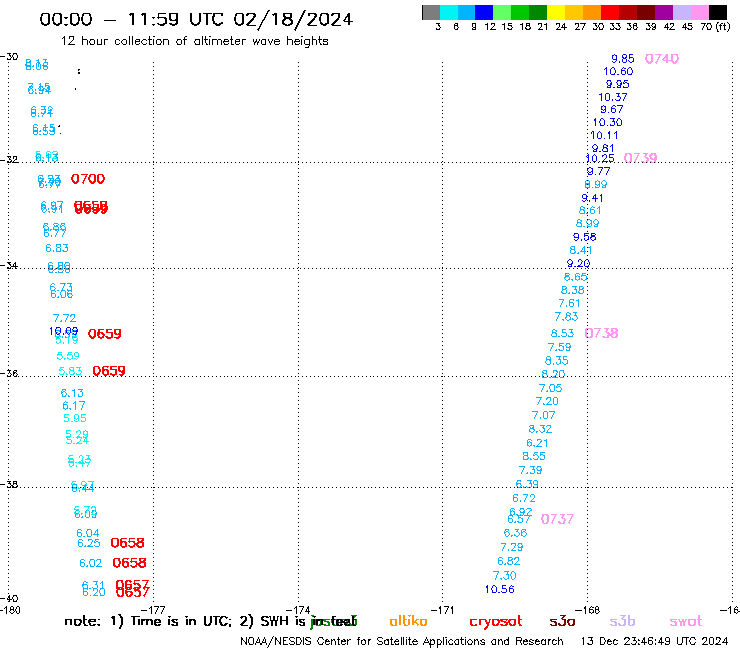Click the '7.07' wave height value
This screenshot has height=650, width=740.
544,415
